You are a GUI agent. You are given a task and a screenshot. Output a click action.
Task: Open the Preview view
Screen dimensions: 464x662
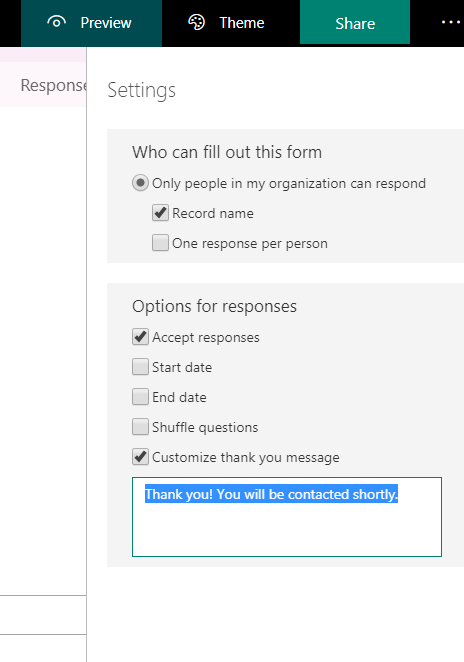click(91, 23)
